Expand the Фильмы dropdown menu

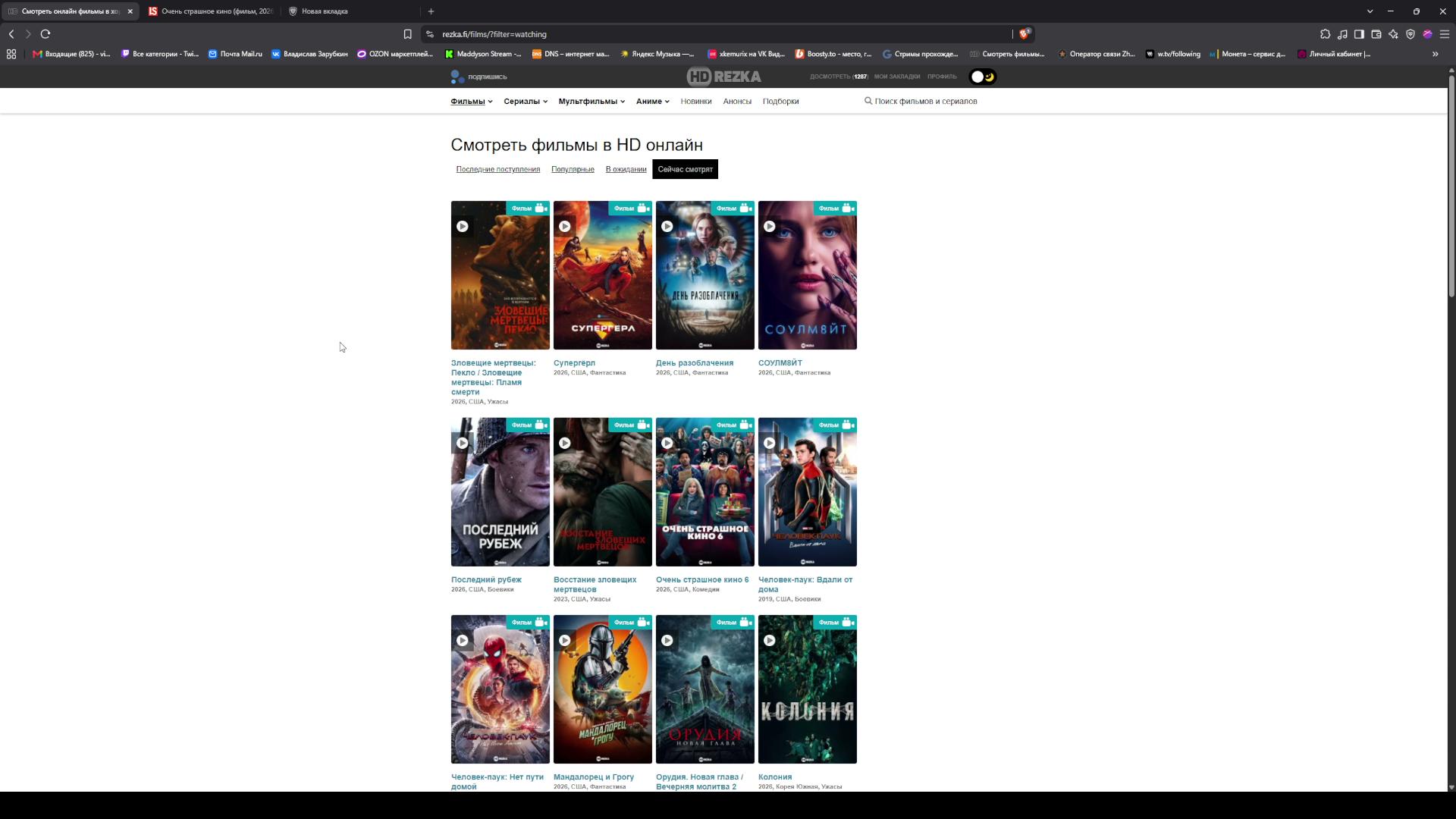pos(472,102)
